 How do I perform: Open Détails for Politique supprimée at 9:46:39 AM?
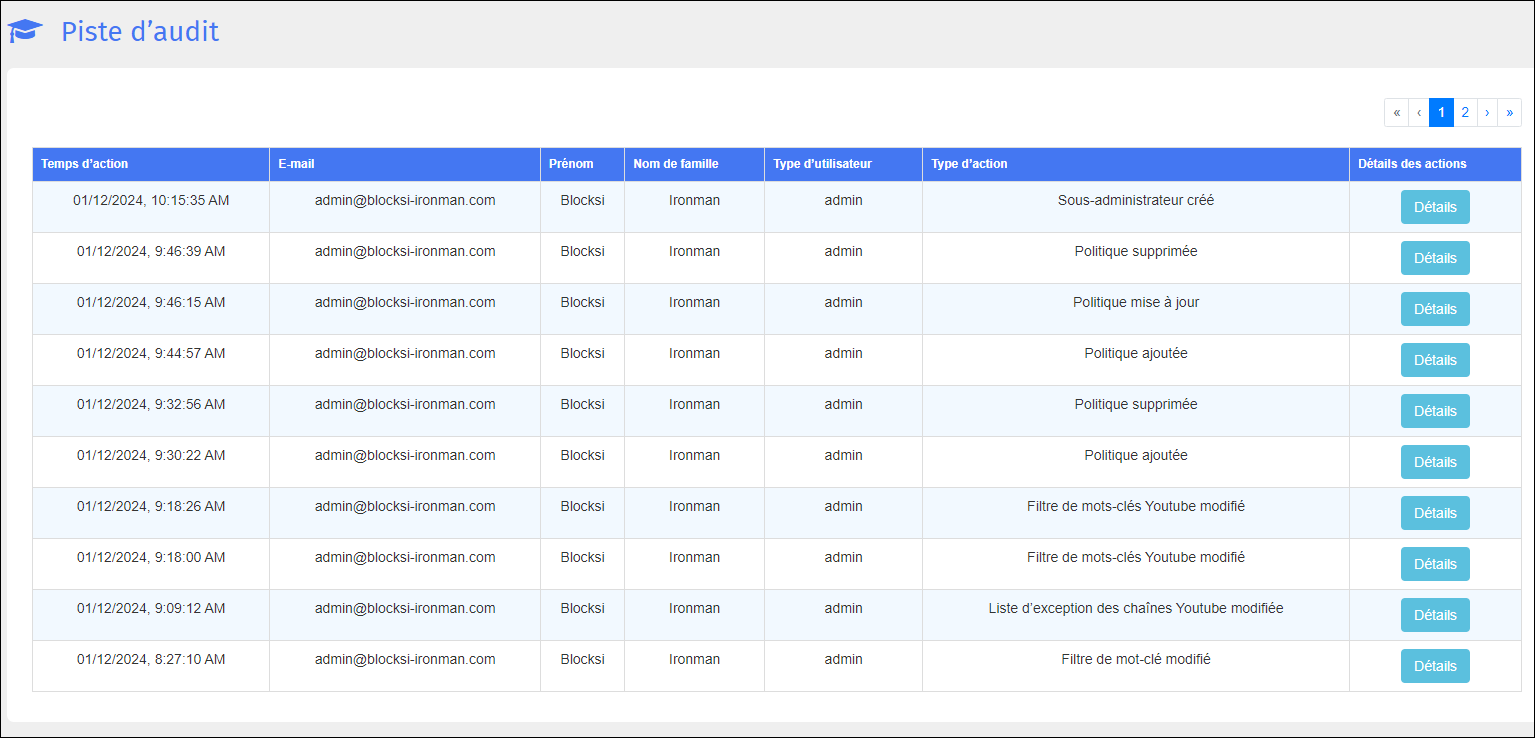coord(1435,258)
